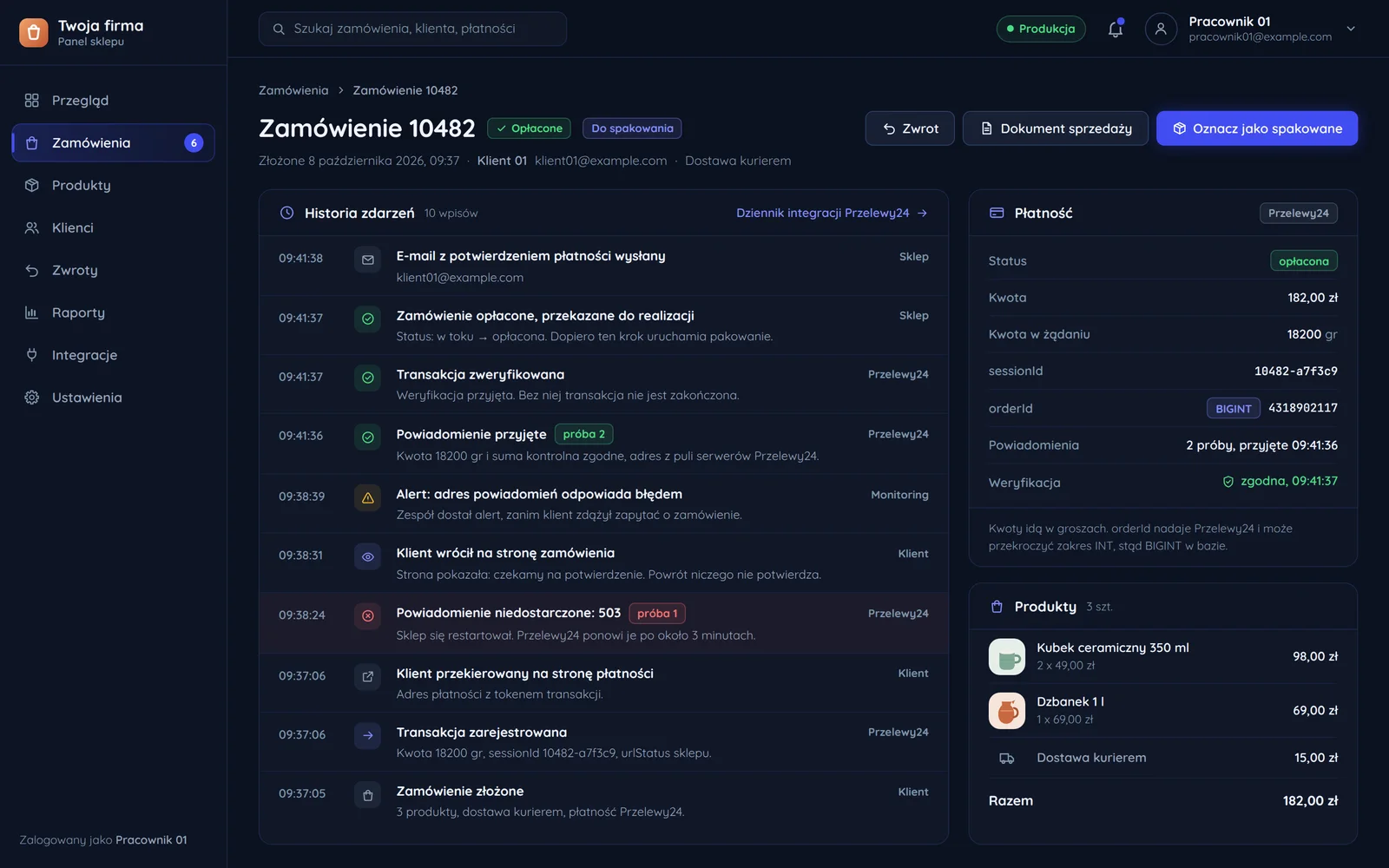Mark order with 'Oznacz jako spakowane'

coord(1257,128)
